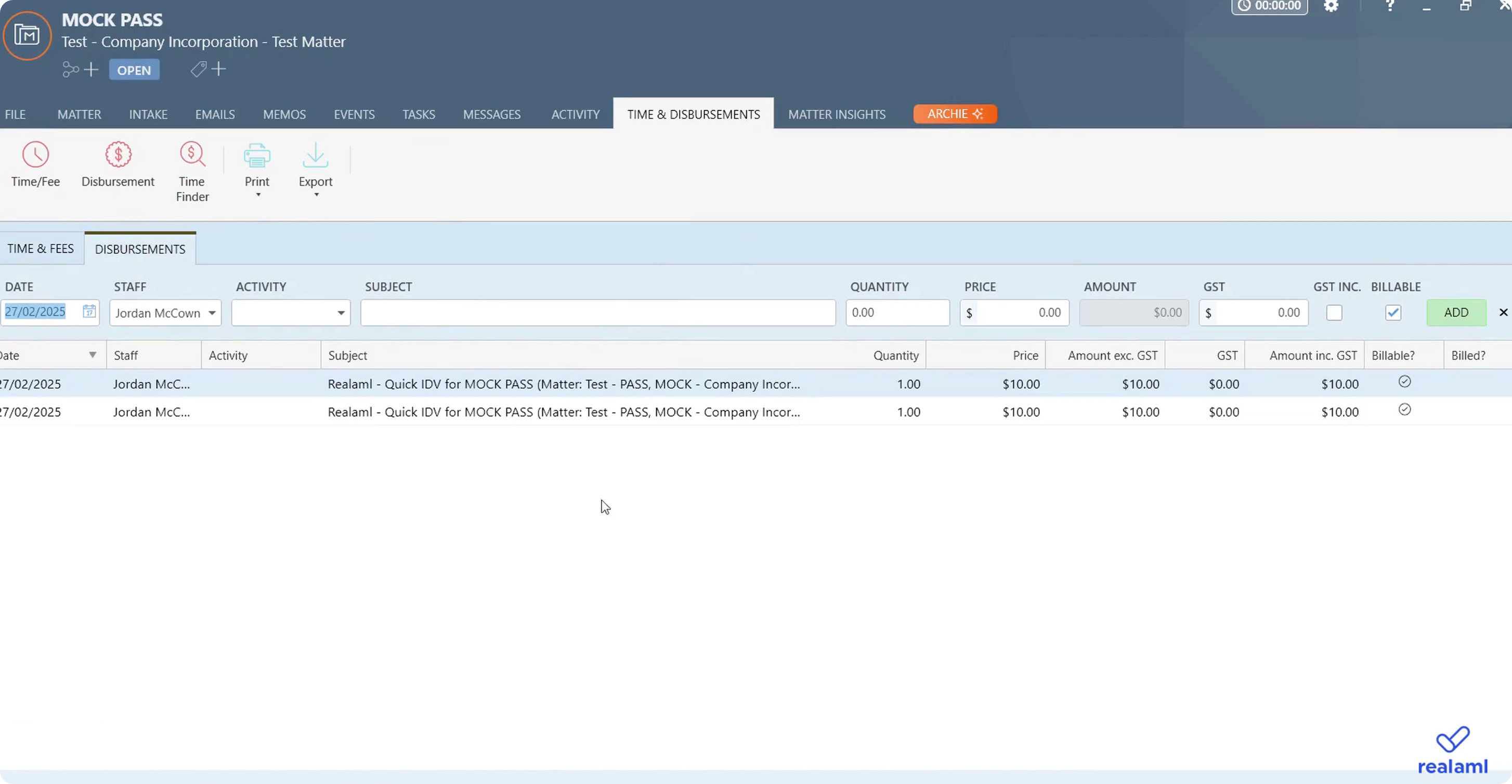Open the ARCHIE assistant button
This screenshot has height=784, width=1512.
click(x=955, y=114)
